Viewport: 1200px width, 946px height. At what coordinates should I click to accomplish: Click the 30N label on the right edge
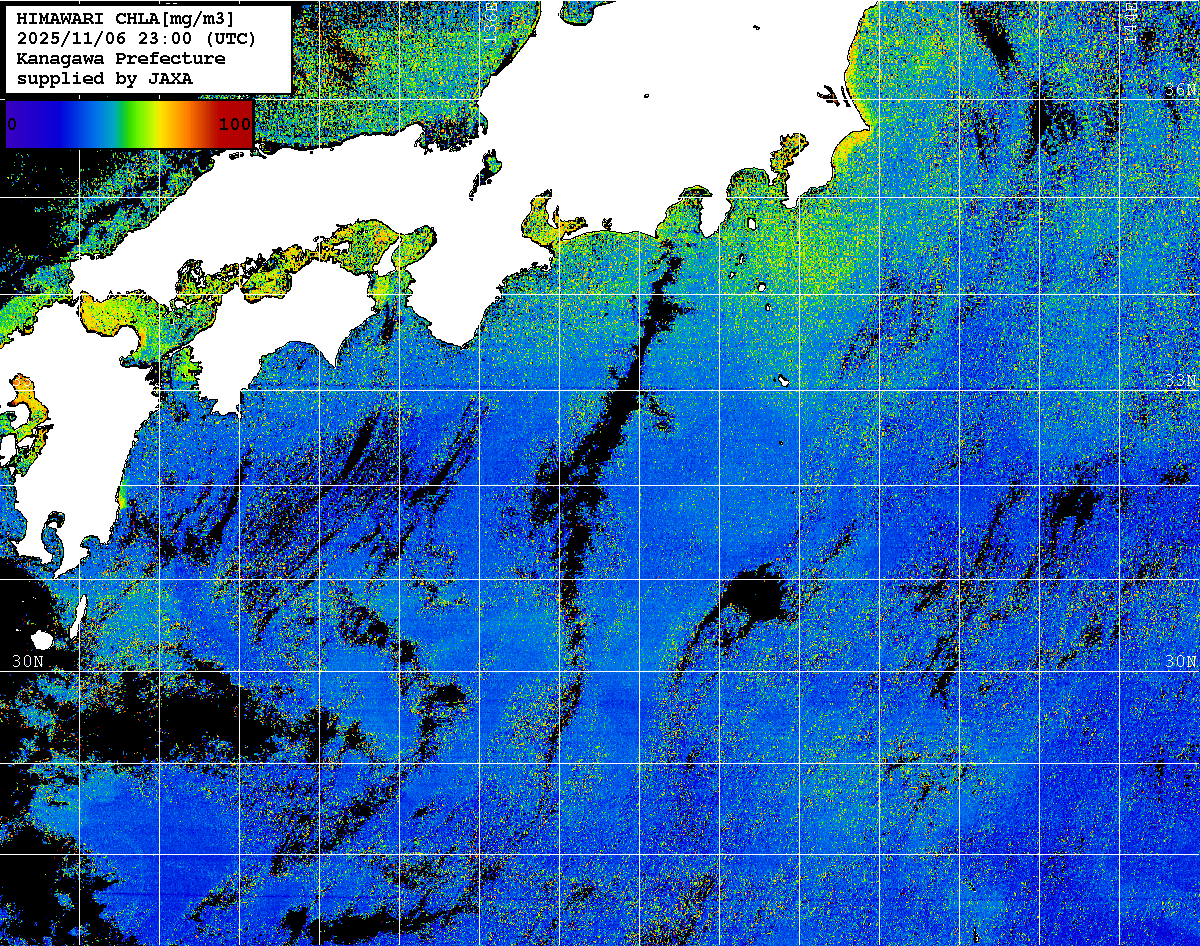click(1180, 662)
